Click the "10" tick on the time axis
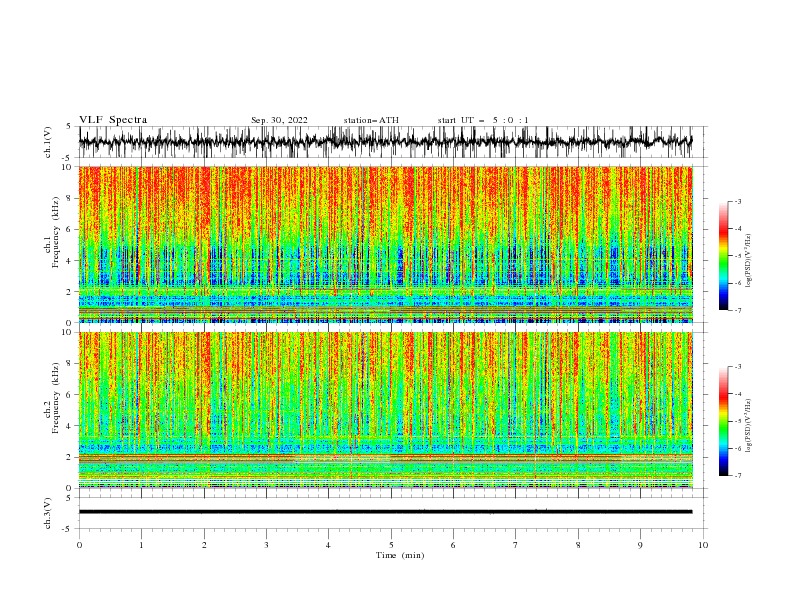This screenshot has width=792, height=612. [703, 545]
